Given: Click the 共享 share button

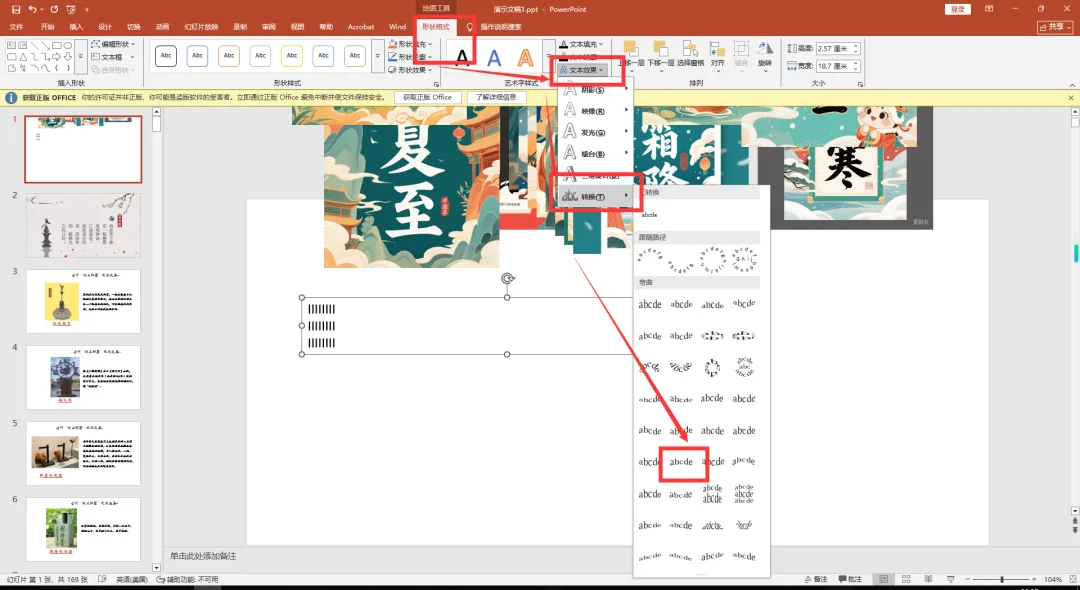Looking at the screenshot, I should (1055, 27).
